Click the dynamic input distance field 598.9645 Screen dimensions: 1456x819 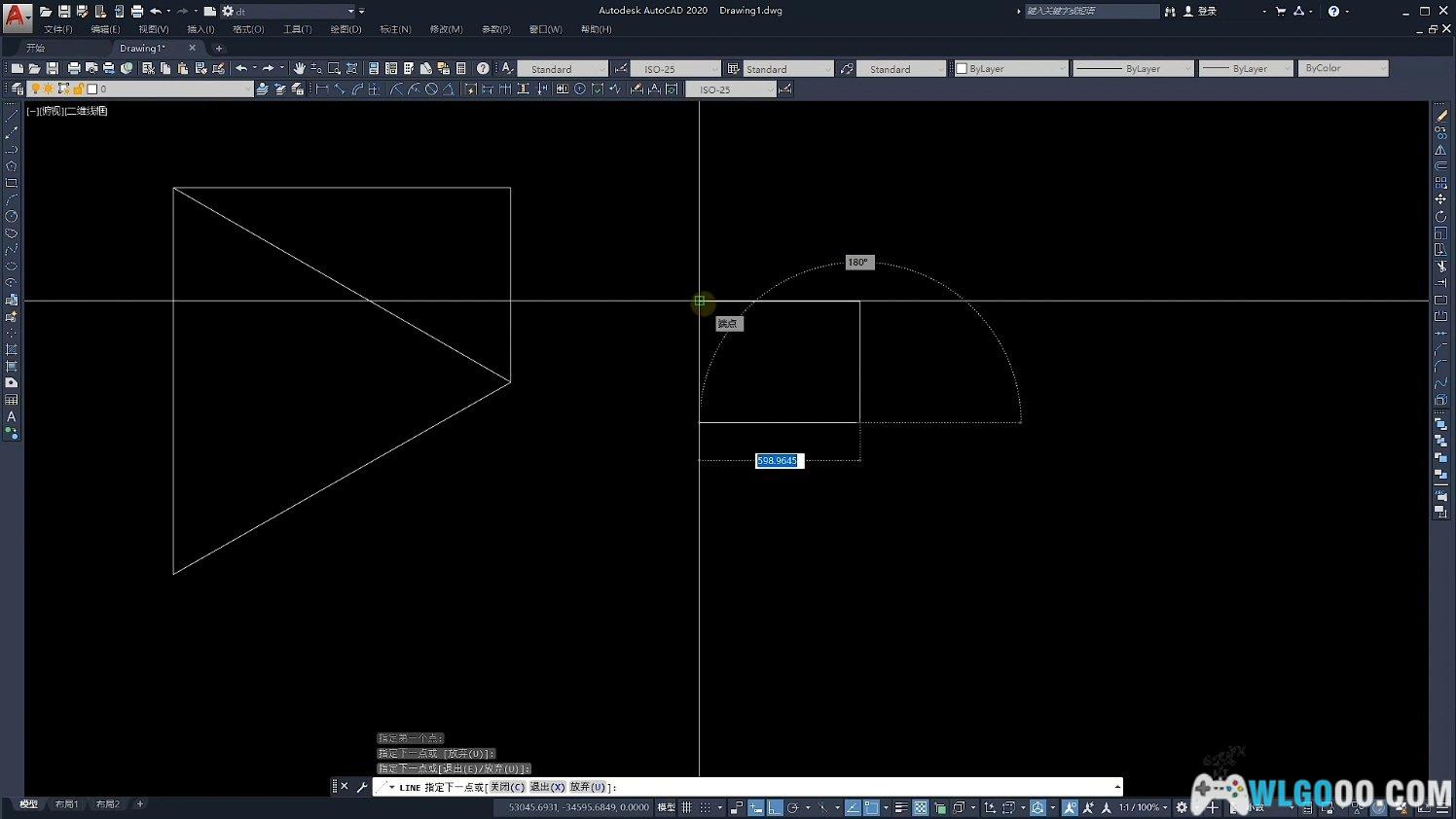[x=779, y=460]
